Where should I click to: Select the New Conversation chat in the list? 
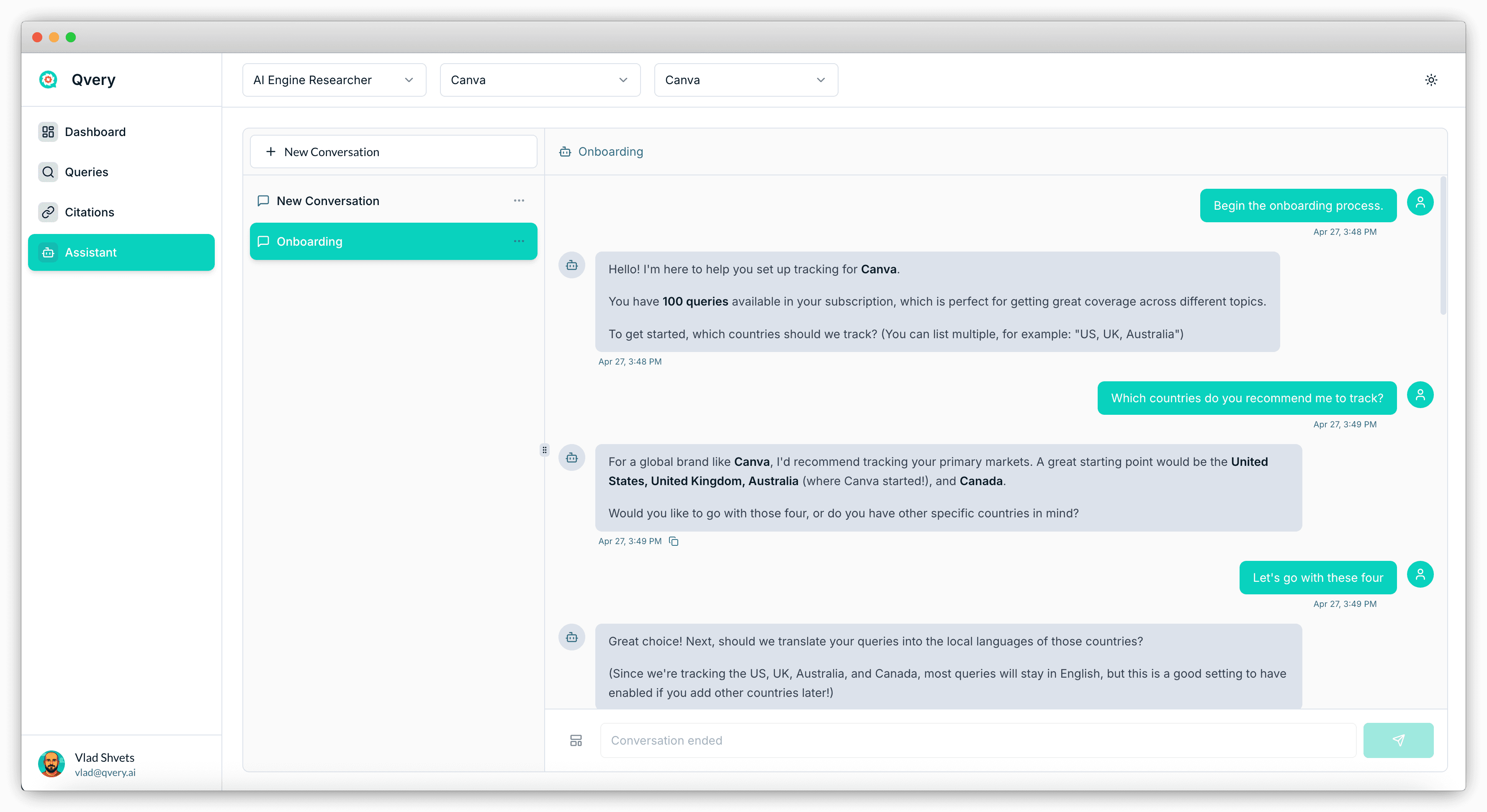pos(327,201)
